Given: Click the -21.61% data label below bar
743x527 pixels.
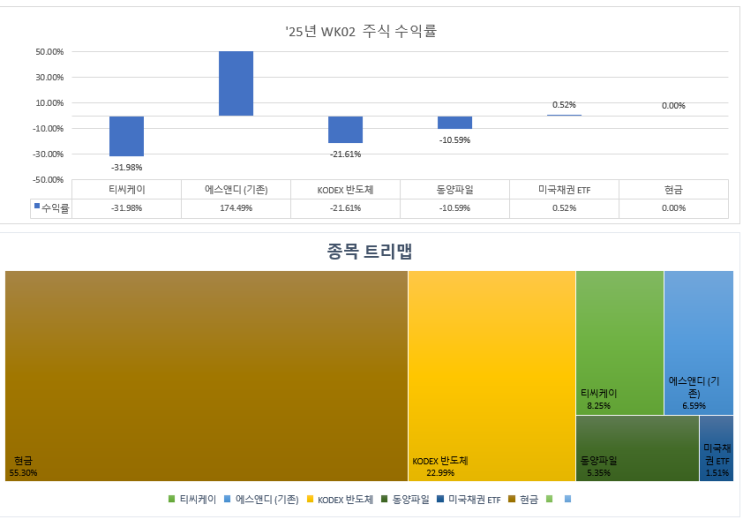Looking at the screenshot, I should point(345,154).
